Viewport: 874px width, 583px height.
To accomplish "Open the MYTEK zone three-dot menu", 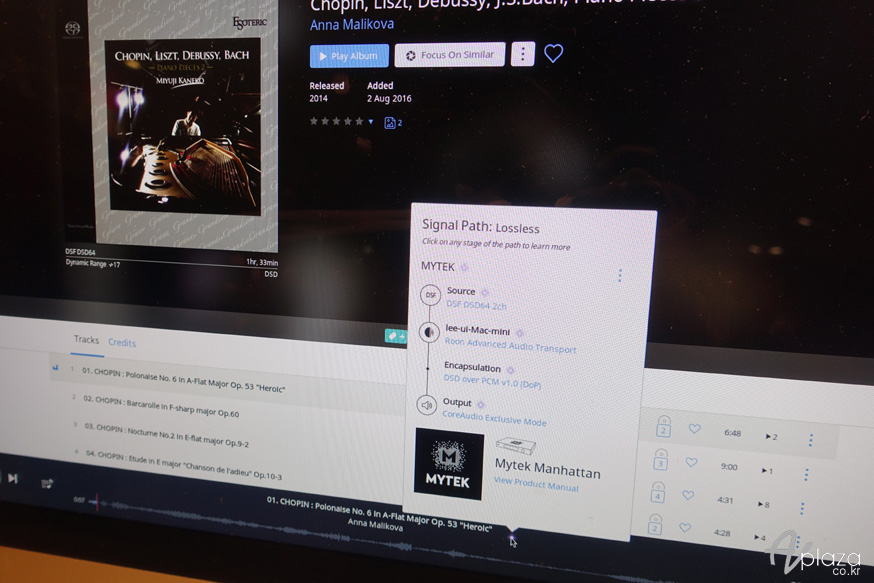I will coord(620,275).
